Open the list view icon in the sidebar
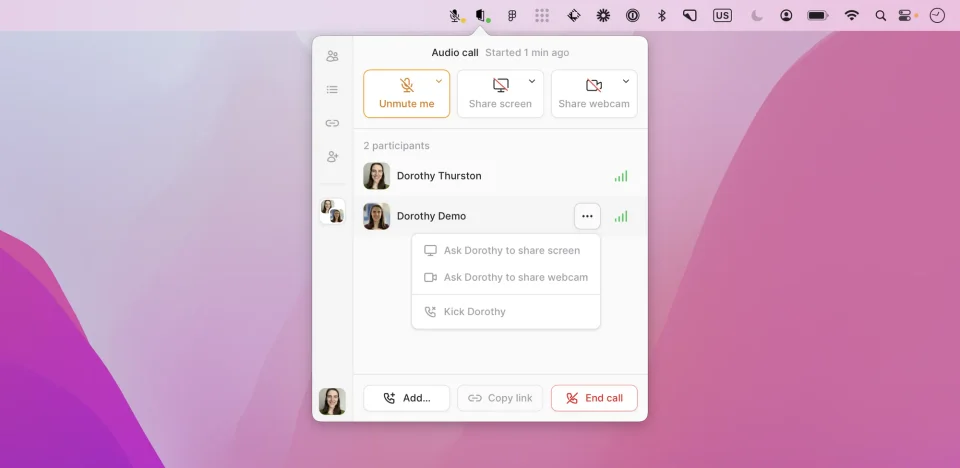Screen dimensions: 960x468 coord(332,89)
